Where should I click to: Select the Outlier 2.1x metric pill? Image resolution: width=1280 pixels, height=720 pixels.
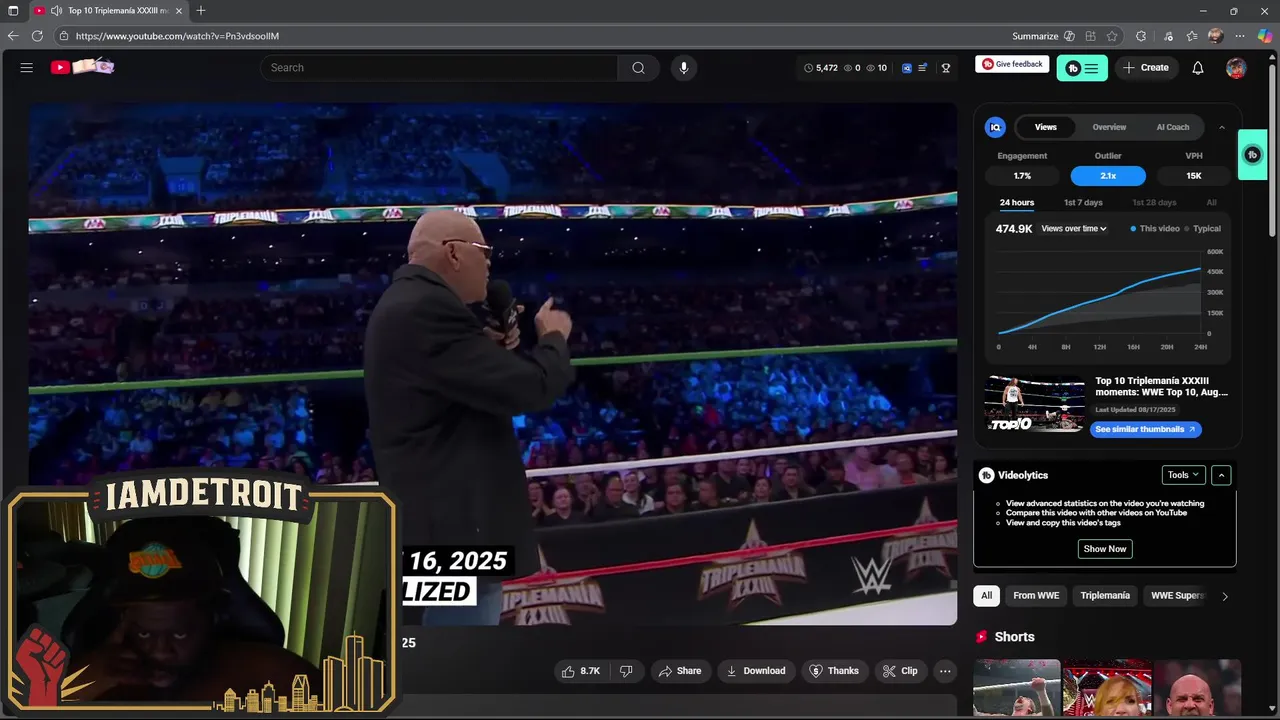point(1108,176)
